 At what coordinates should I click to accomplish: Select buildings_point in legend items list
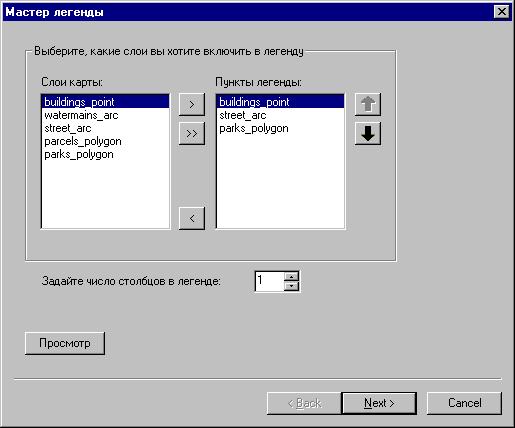click(x=280, y=102)
